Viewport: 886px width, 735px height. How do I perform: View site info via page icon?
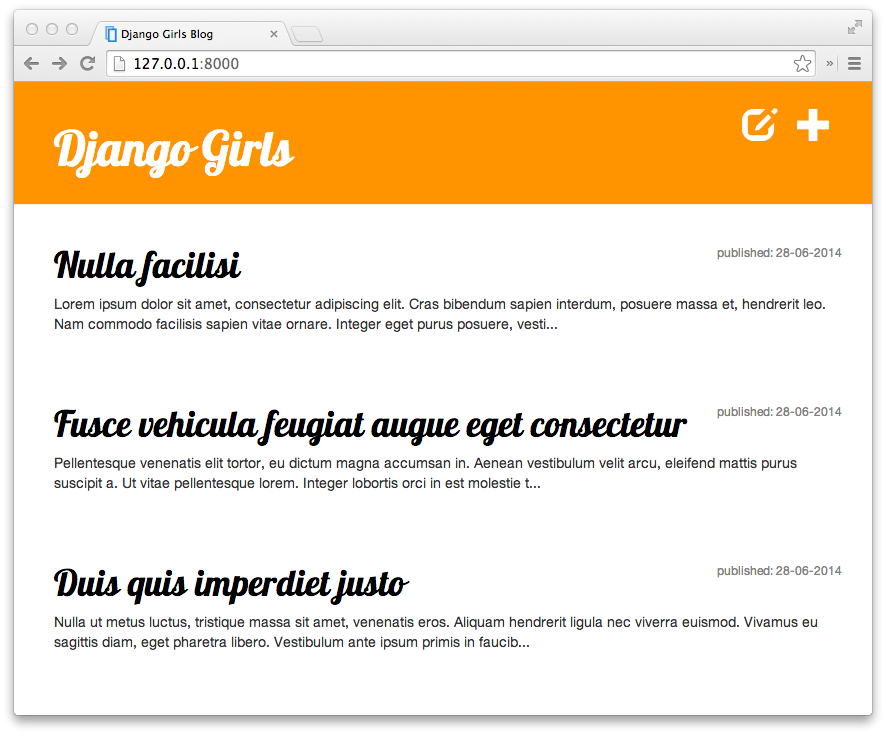click(120, 64)
